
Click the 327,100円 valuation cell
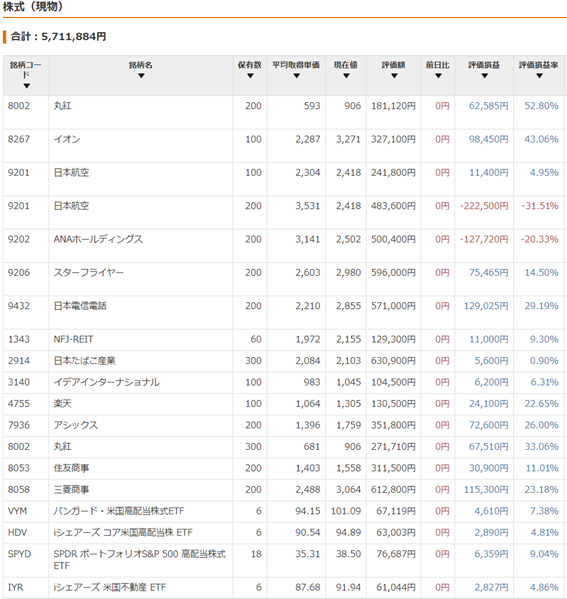[x=393, y=139]
